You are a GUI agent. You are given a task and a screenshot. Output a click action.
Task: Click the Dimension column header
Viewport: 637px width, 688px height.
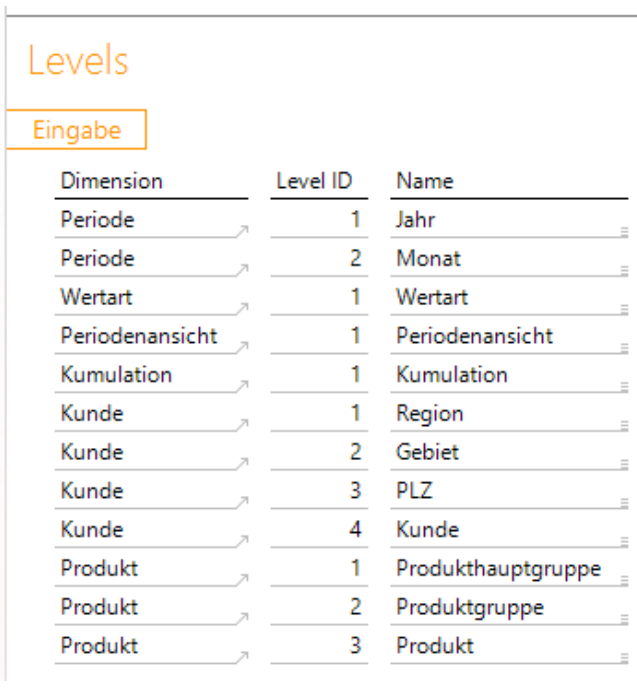pos(112,181)
